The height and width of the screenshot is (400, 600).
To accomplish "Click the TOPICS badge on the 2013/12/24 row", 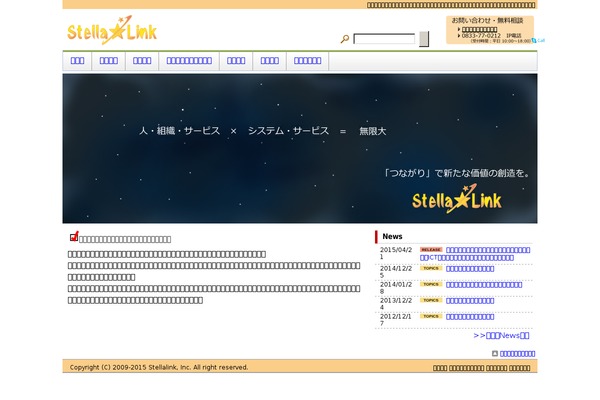I will click(x=431, y=300).
